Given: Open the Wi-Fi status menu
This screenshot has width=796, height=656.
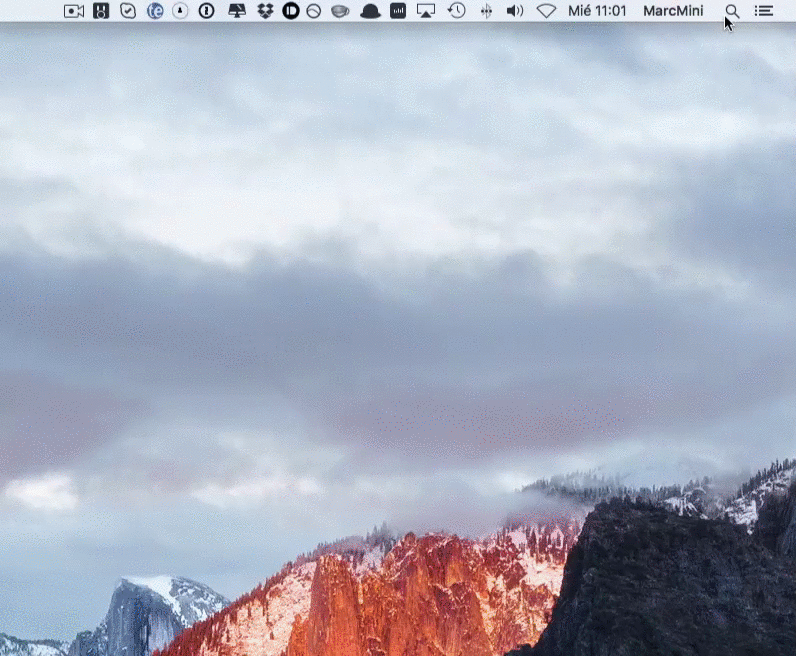Looking at the screenshot, I should point(546,11).
